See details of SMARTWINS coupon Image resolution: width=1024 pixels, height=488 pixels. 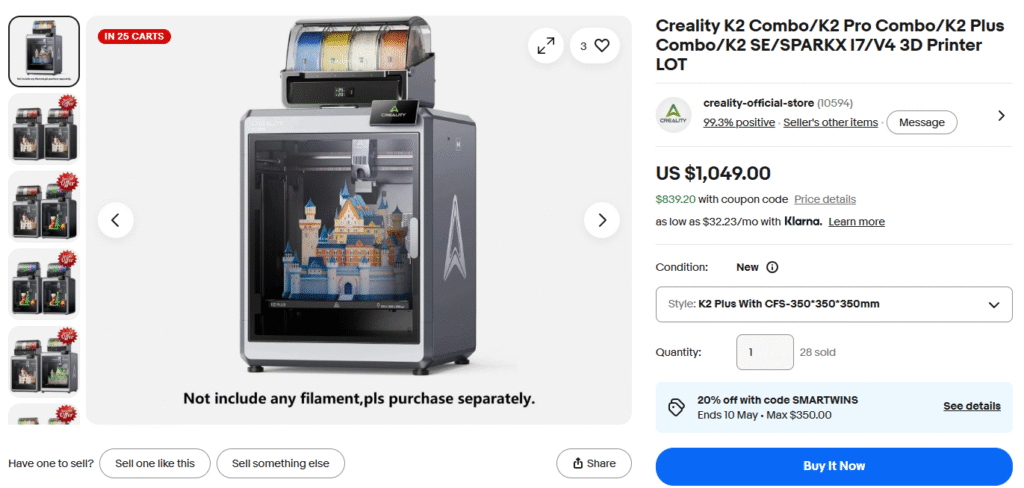click(x=971, y=406)
